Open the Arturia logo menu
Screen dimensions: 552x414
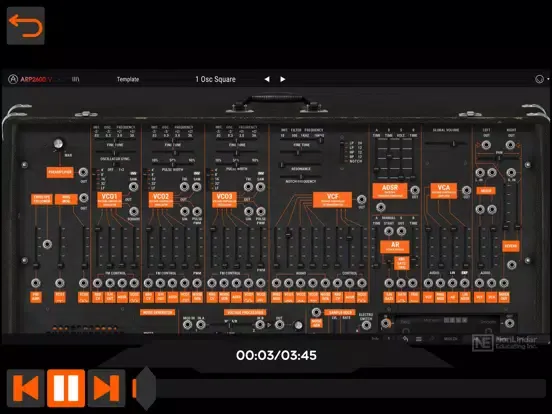[x=13, y=79]
